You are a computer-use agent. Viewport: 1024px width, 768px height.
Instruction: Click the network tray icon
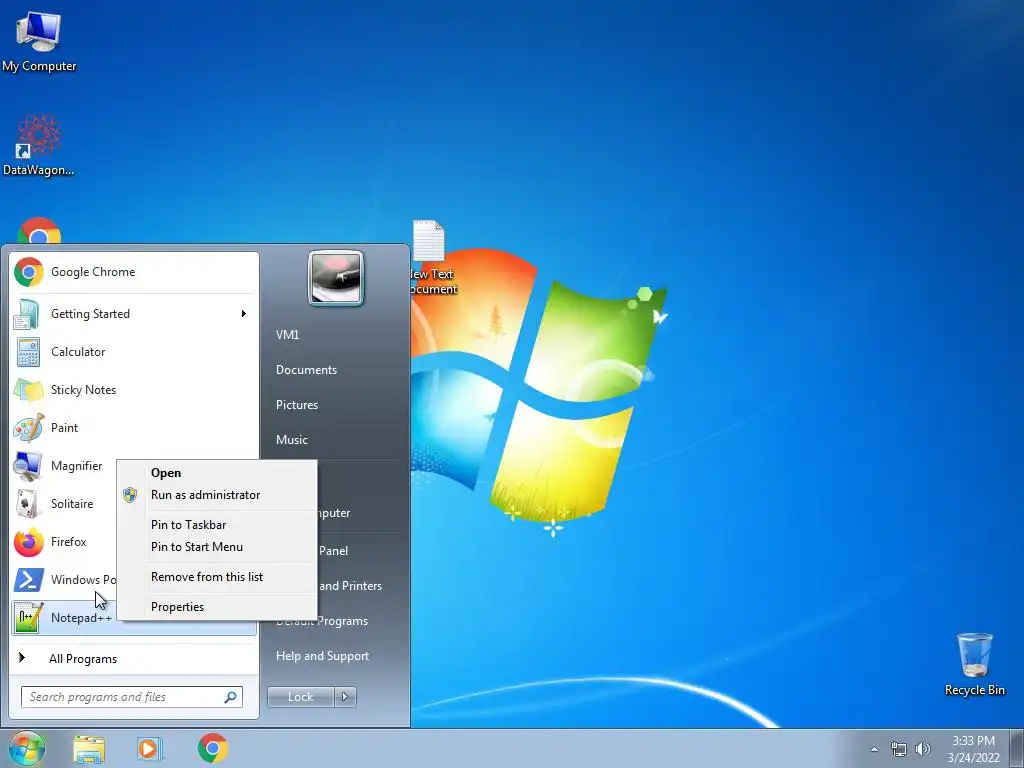point(899,749)
